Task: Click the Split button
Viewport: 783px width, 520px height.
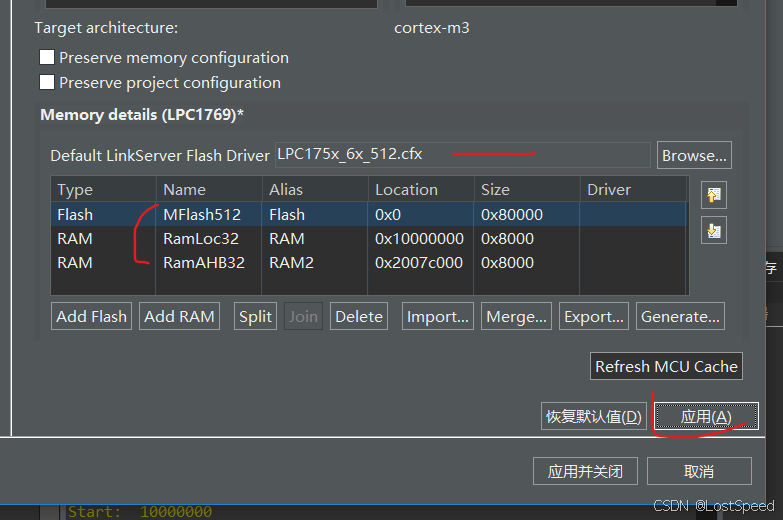Action: (255, 316)
